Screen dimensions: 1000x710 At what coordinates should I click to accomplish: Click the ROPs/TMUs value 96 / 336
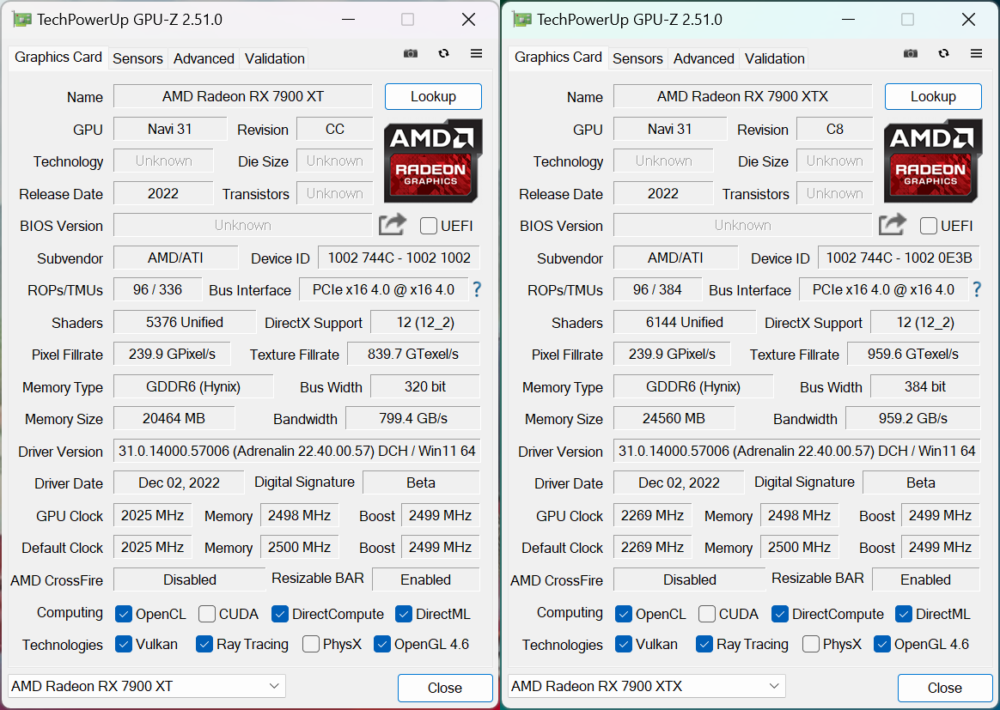click(158, 290)
